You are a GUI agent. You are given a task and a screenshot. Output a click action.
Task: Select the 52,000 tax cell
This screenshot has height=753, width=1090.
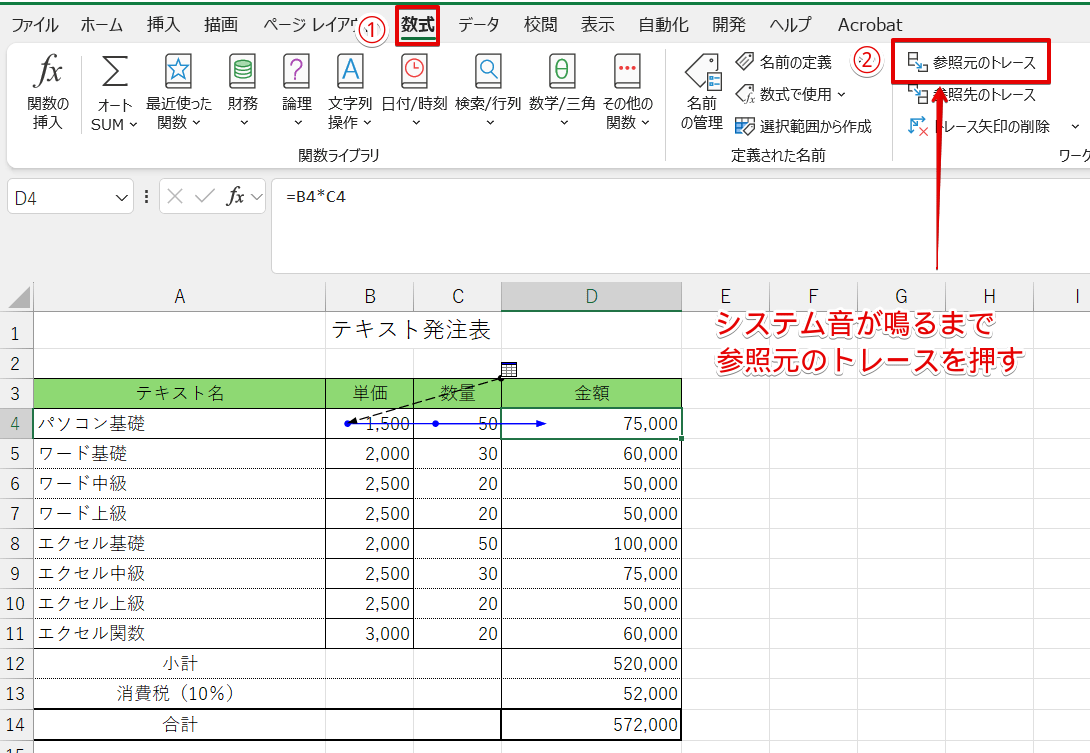pyautogui.click(x=592, y=693)
